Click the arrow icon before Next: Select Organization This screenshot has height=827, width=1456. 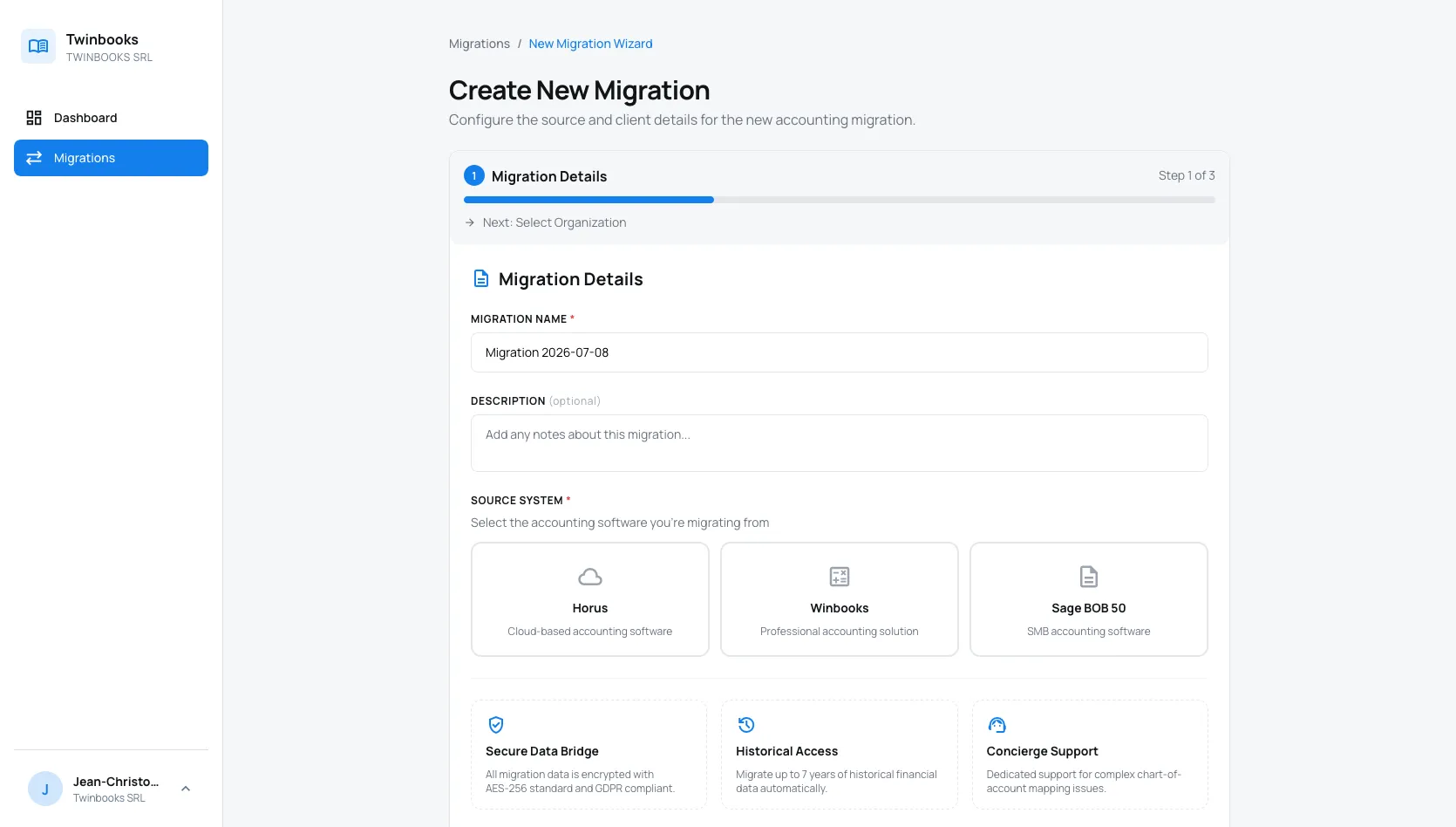coord(470,222)
